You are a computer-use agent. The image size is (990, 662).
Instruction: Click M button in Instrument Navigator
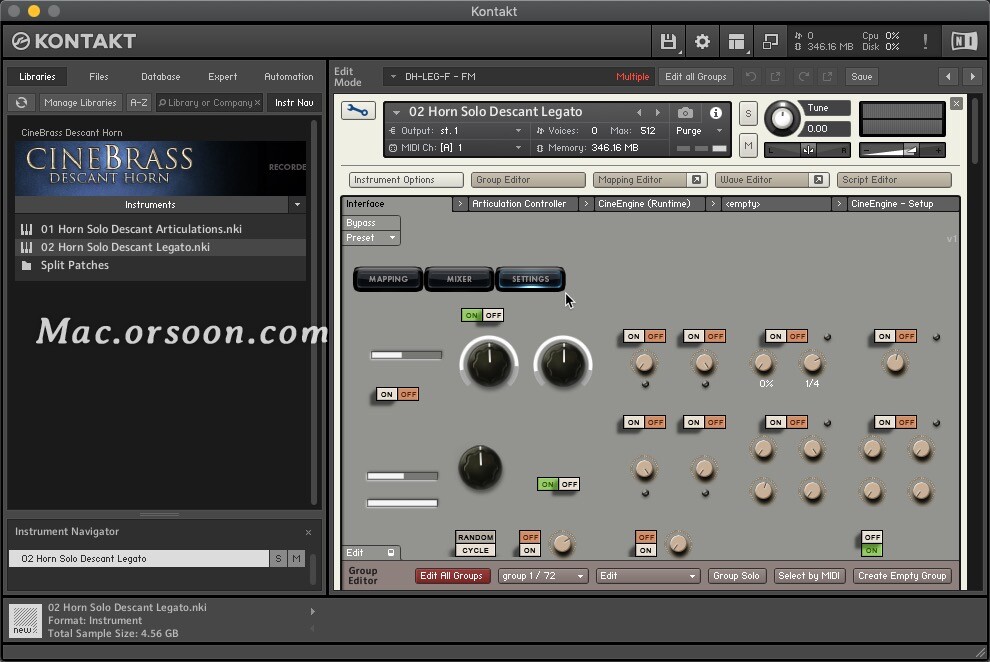(296, 559)
